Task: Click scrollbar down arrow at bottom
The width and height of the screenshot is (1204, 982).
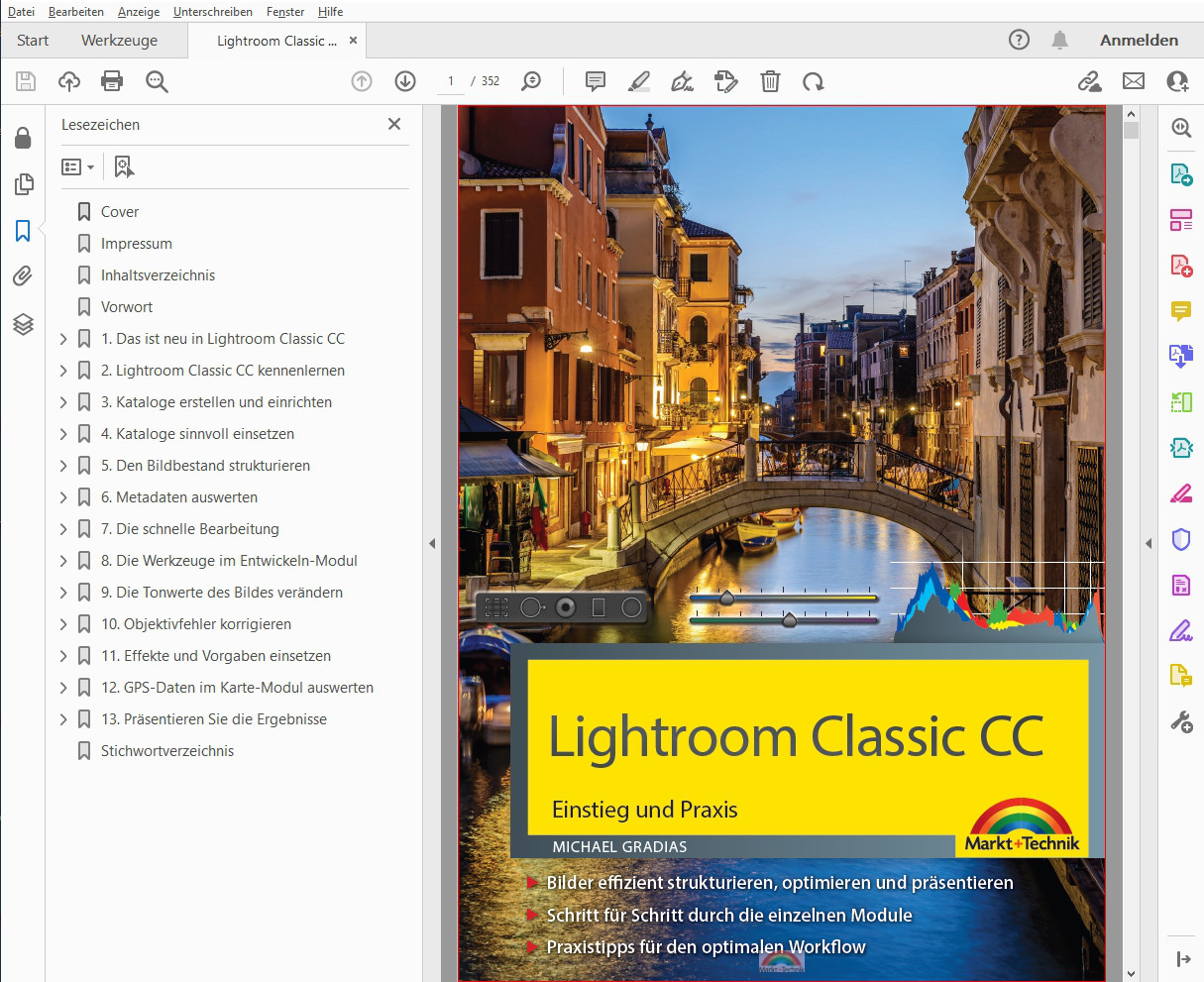Action: tap(1131, 974)
